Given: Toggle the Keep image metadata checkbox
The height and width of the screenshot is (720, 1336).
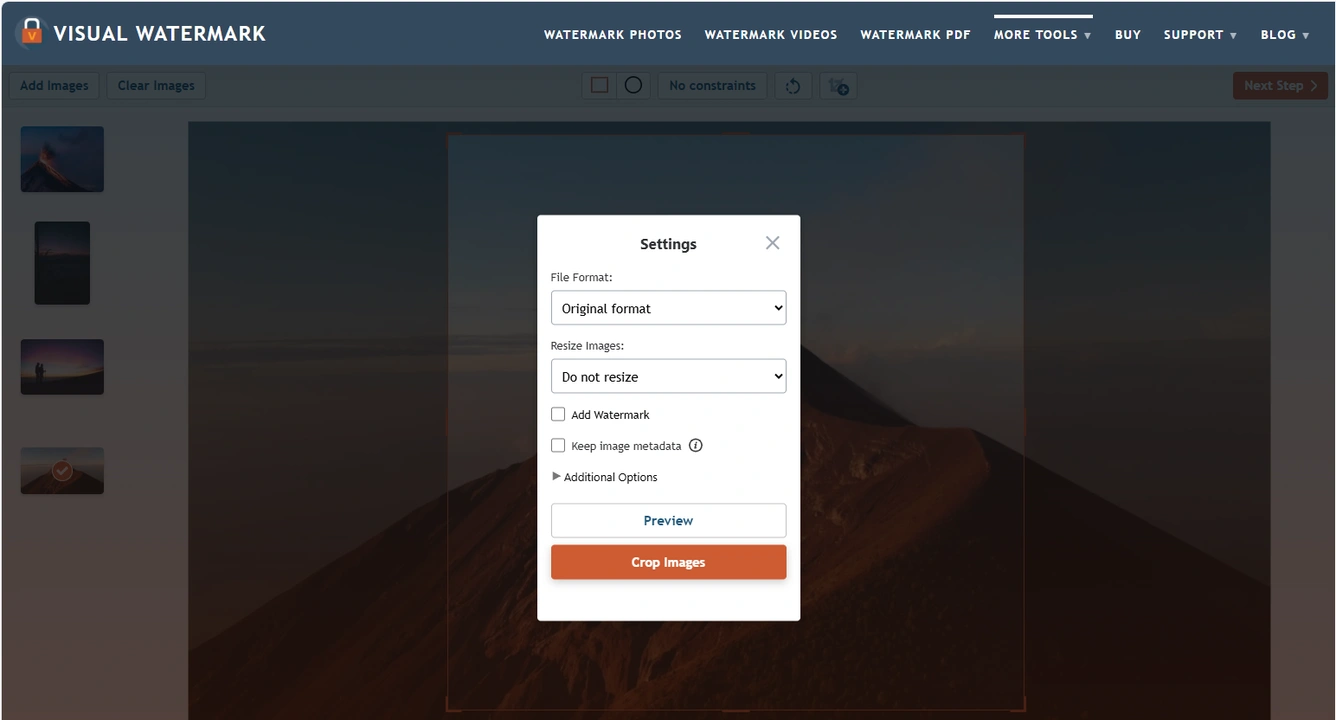Looking at the screenshot, I should coord(558,446).
